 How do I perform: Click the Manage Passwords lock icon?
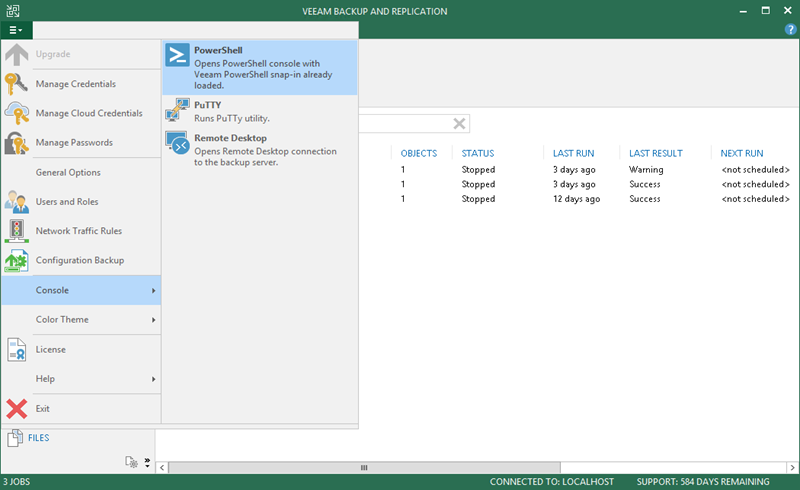pos(16,142)
